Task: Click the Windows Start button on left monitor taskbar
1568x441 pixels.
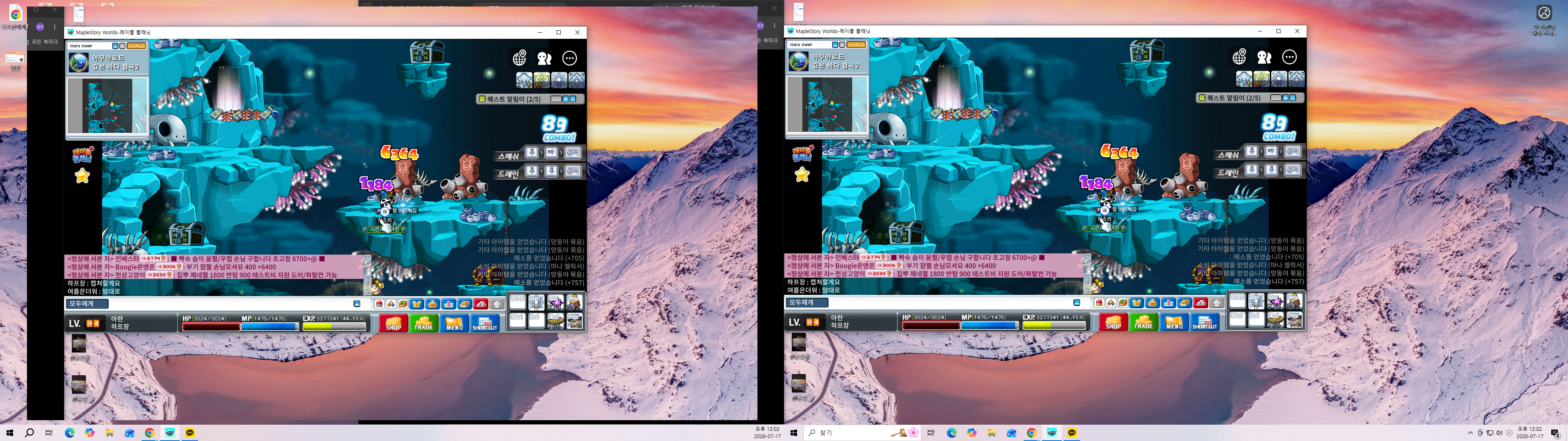Action: [10, 432]
